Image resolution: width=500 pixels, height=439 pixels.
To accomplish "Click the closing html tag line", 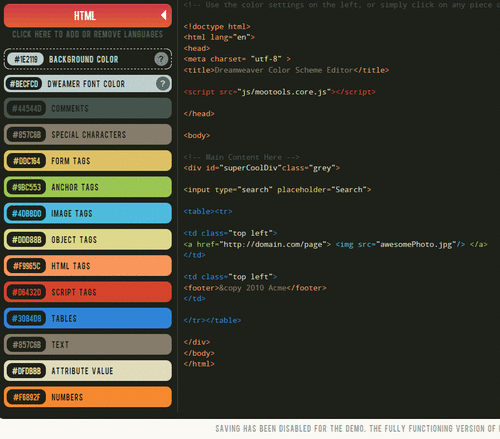I will pos(199,364).
